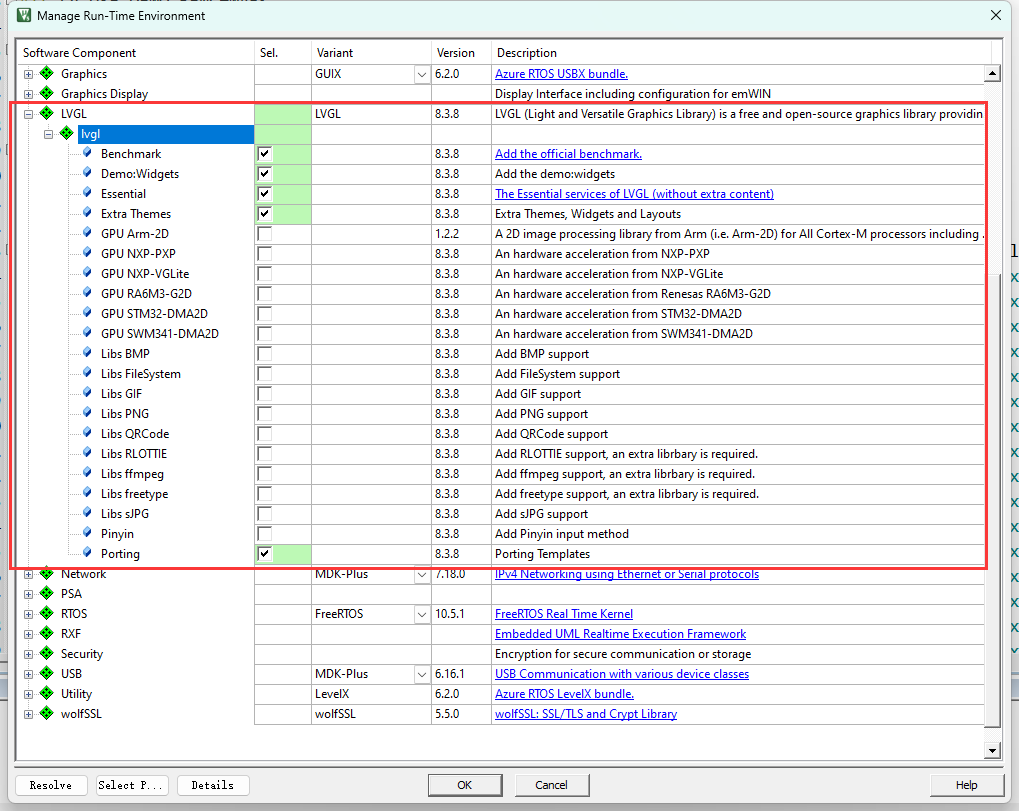The width and height of the screenshot is (1019, 811).
Task: Open 'The Essential services of LVGL' link
Action: click(x=634, y=194)
